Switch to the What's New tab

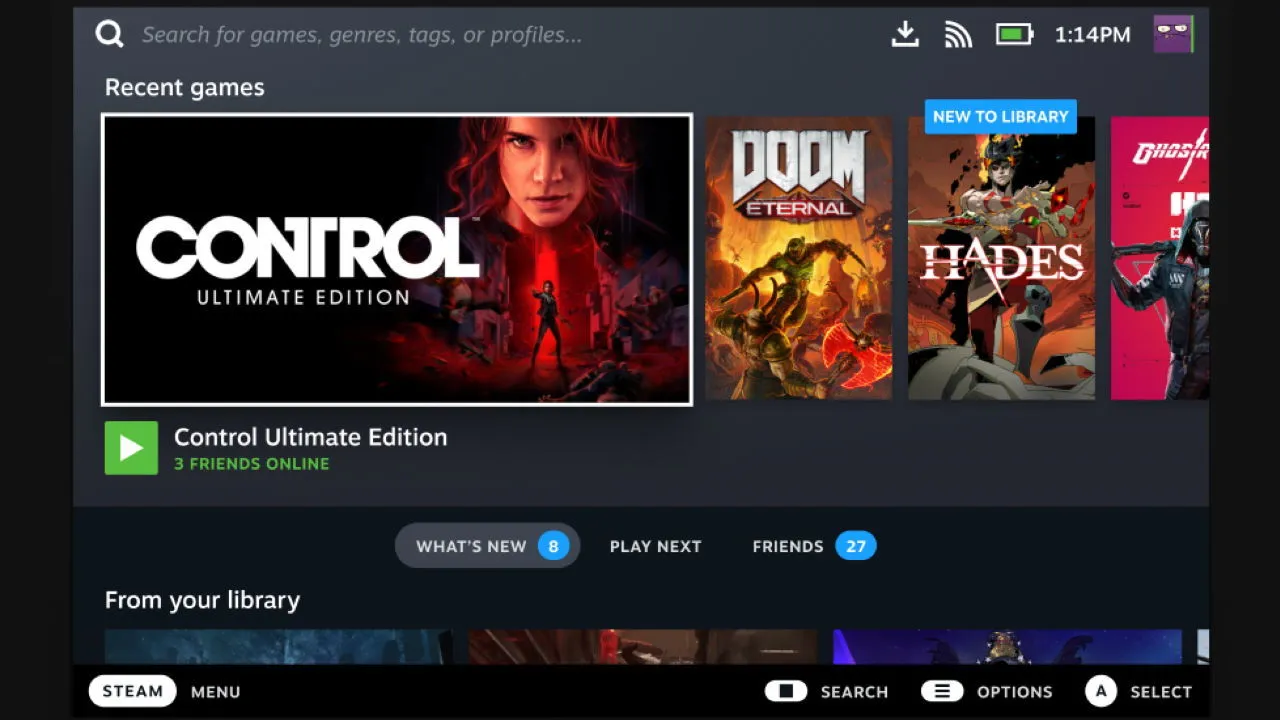pos(487,546)
